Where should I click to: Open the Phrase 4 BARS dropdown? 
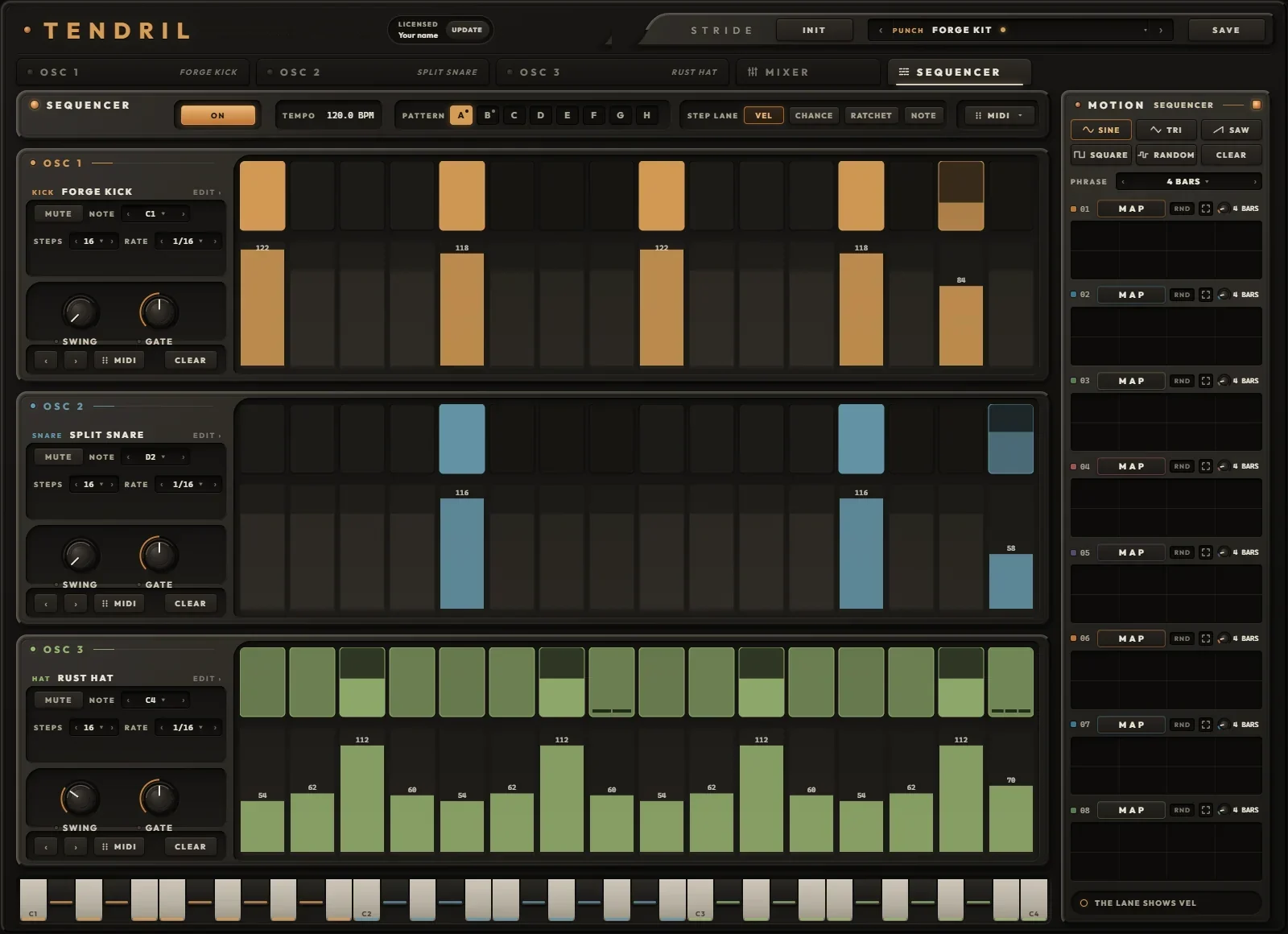(x=1188, y=182)
